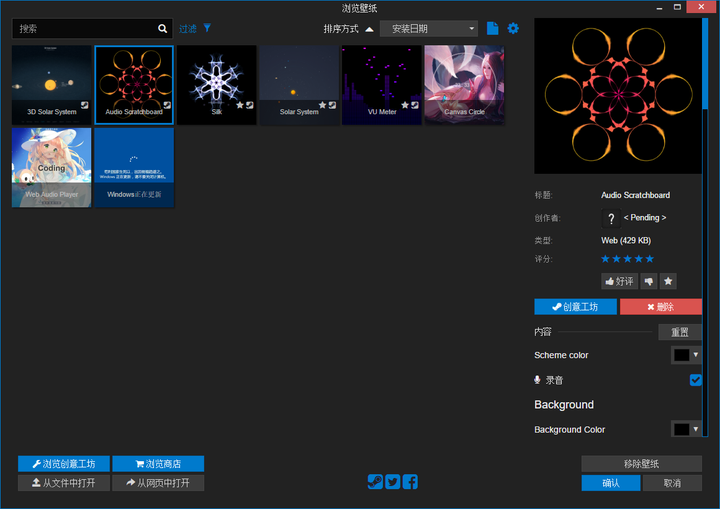
Task: Click the Scheme color black swatch
Action: click(x=681, y=355)
